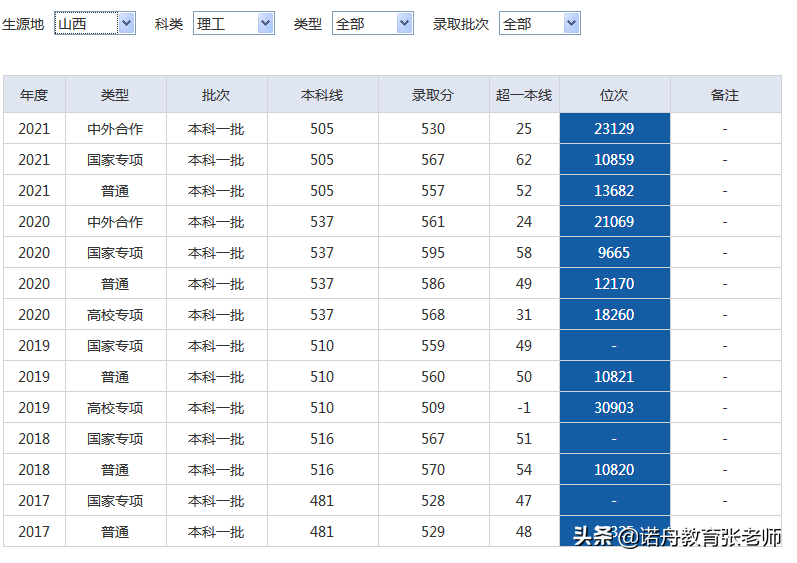Click the 62 value in 超一本线 column
The image size is (797, 563).
pos(524,160)
